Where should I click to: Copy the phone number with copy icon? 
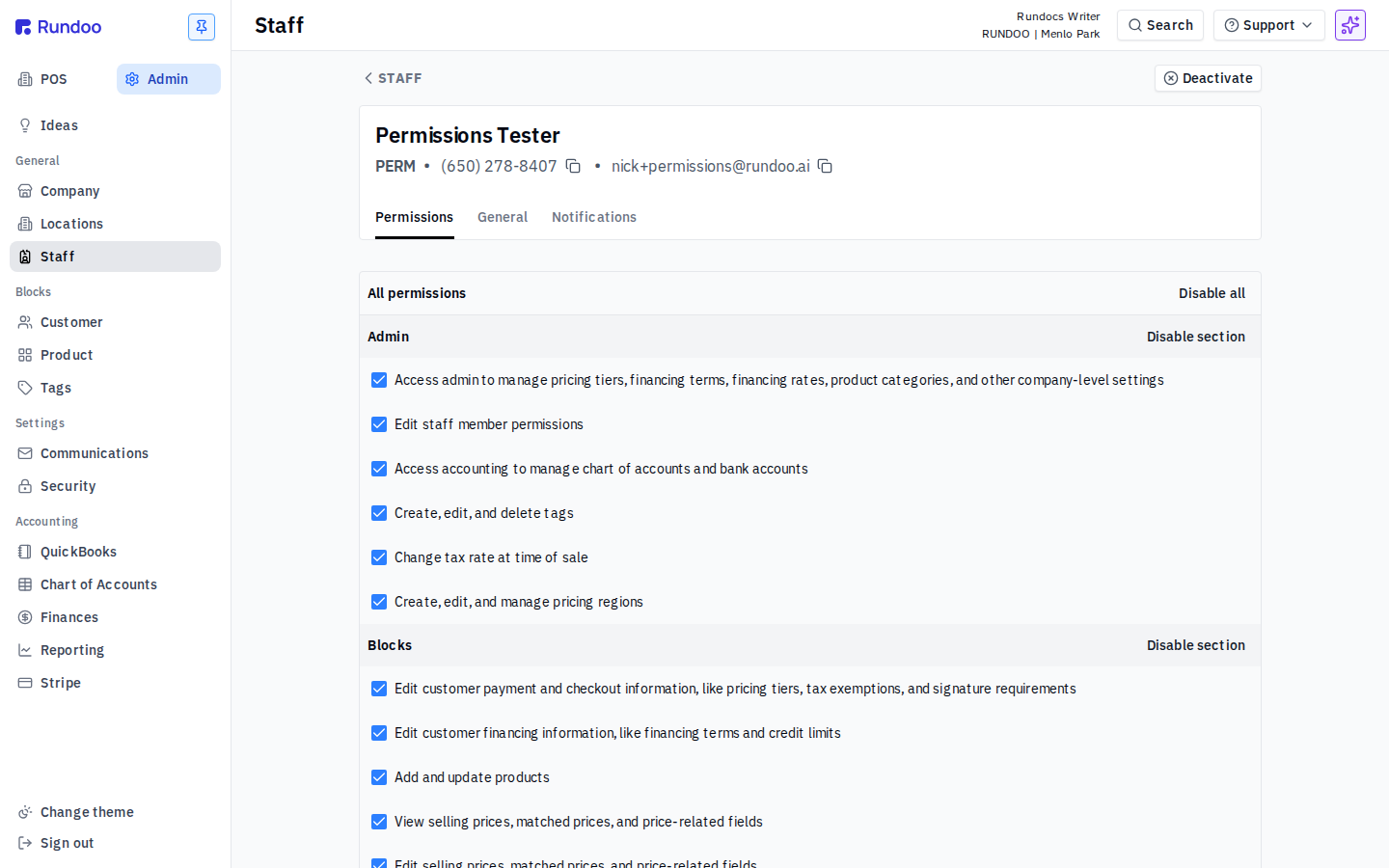point(573,166)
